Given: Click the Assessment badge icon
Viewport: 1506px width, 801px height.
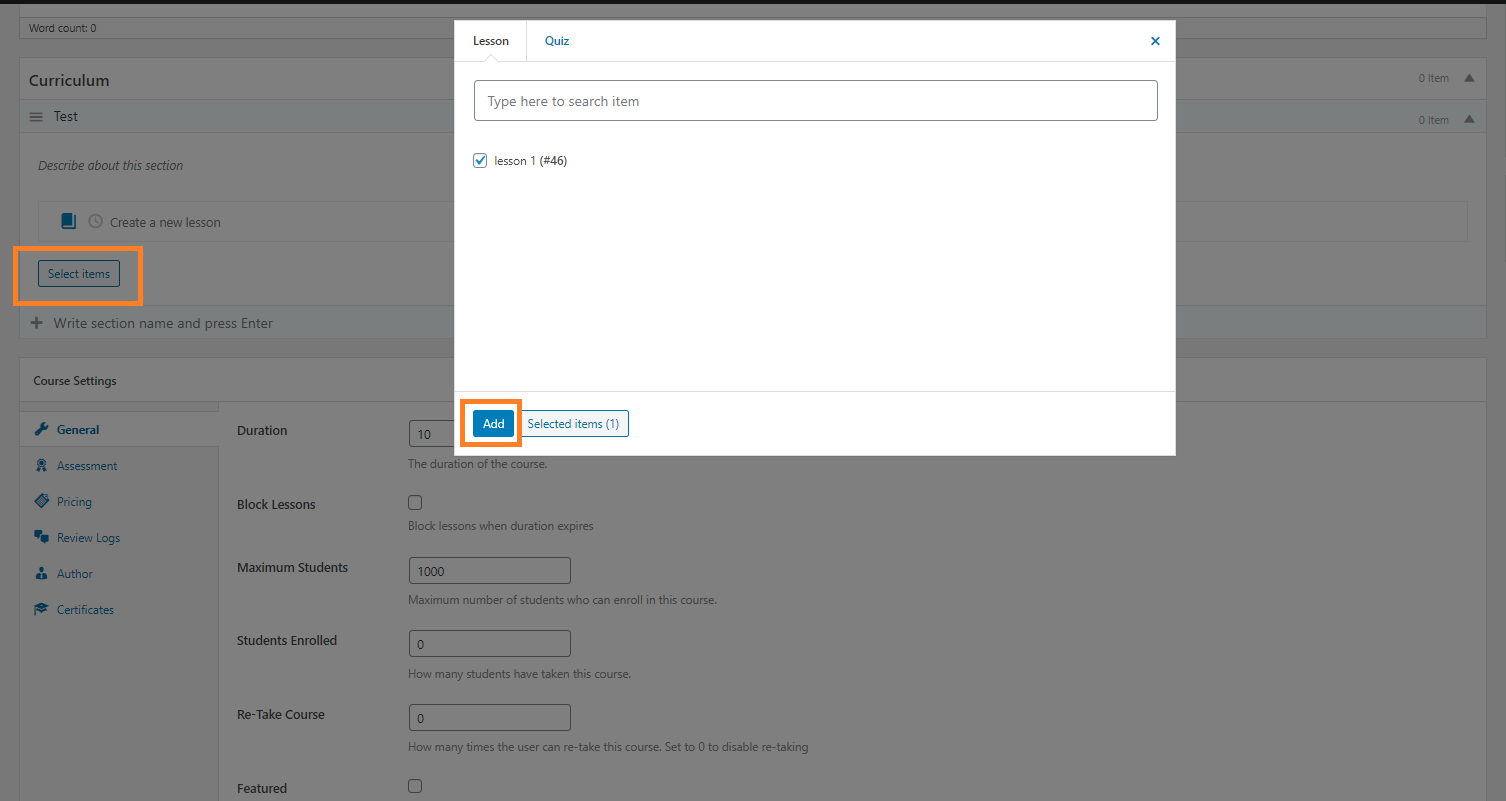Looking at the screenshot, I should 41,465.
